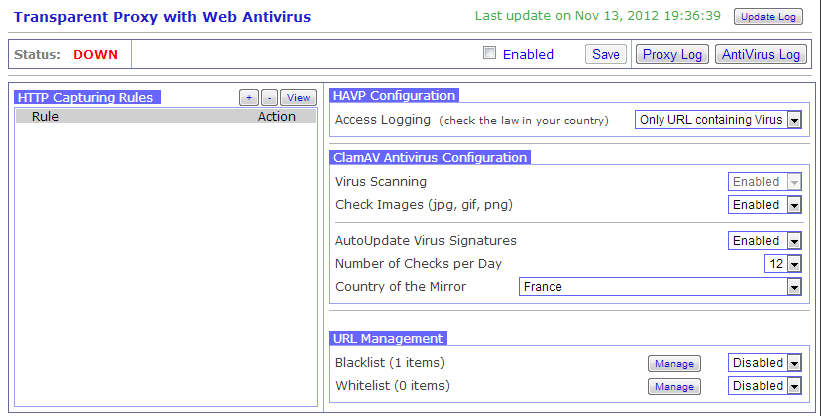Save the proxy configuration
The height and width of the screenshot is (416, 821).
pos(606,54)
